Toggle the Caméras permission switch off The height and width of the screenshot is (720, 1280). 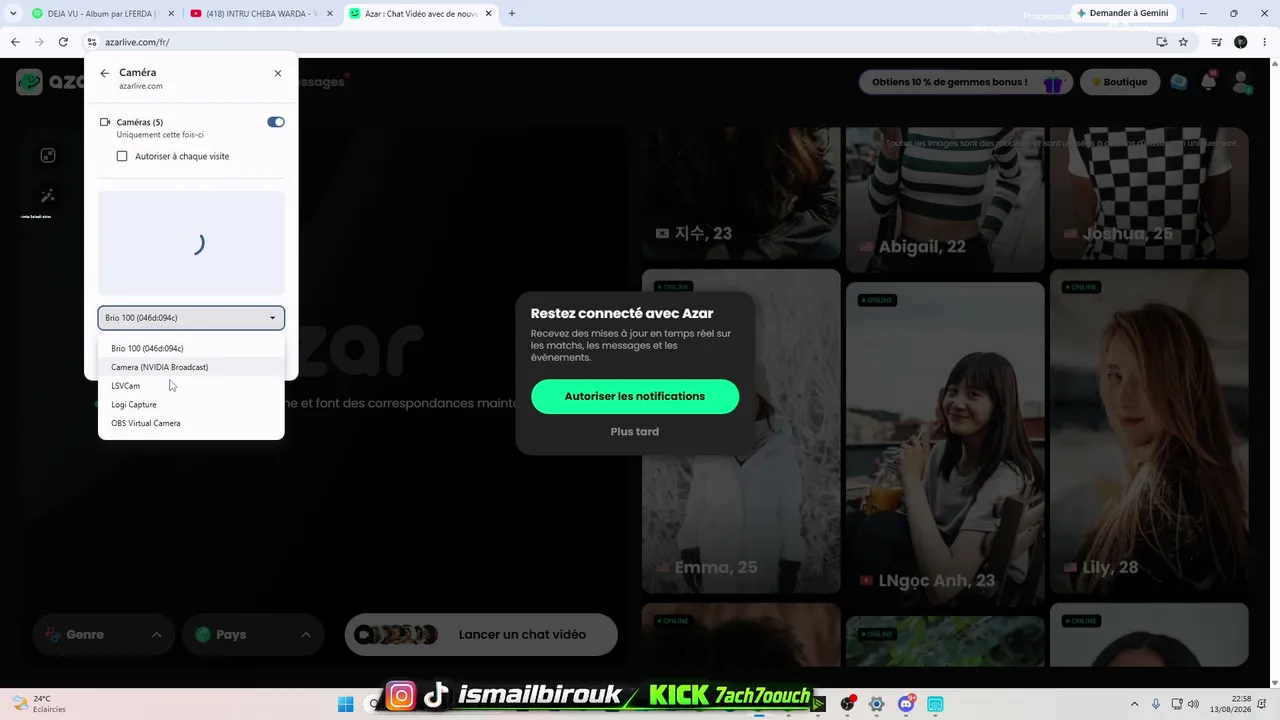pos(276,122)
